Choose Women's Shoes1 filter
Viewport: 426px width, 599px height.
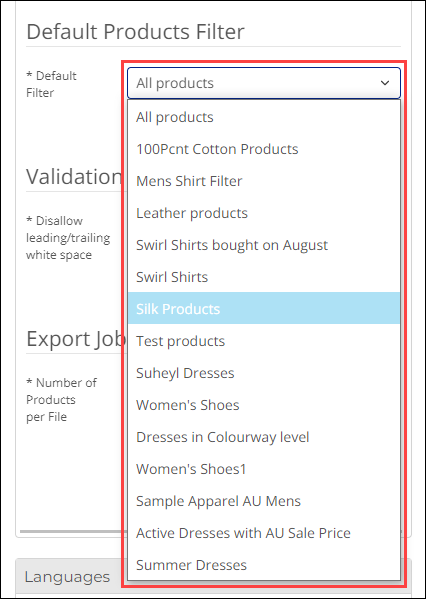point(264,469)
